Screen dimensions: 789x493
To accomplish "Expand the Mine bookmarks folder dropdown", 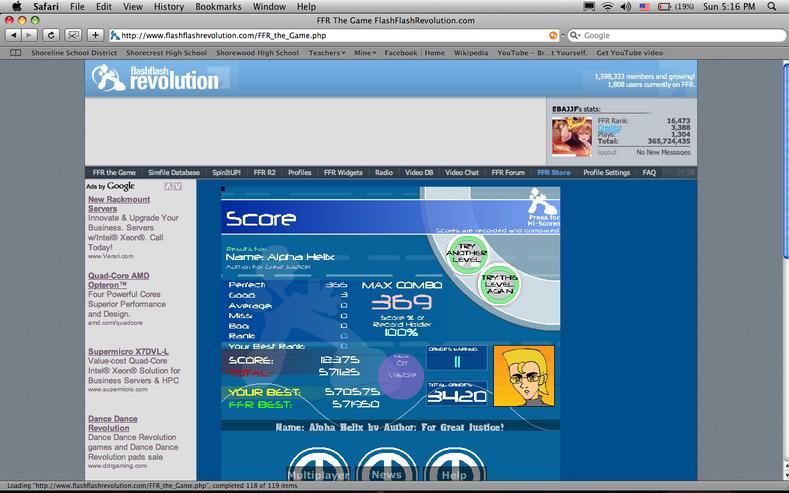I will (x=365, y=53).
